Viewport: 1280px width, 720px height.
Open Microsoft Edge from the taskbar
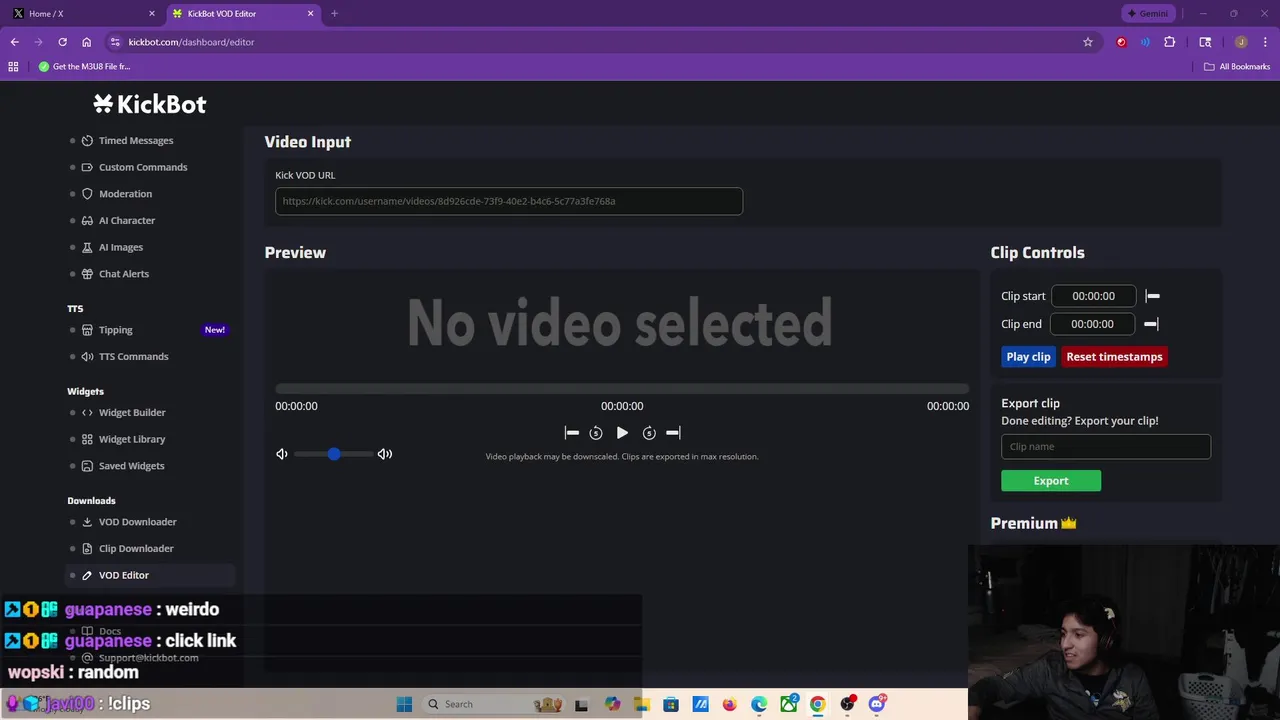[759, 704]
